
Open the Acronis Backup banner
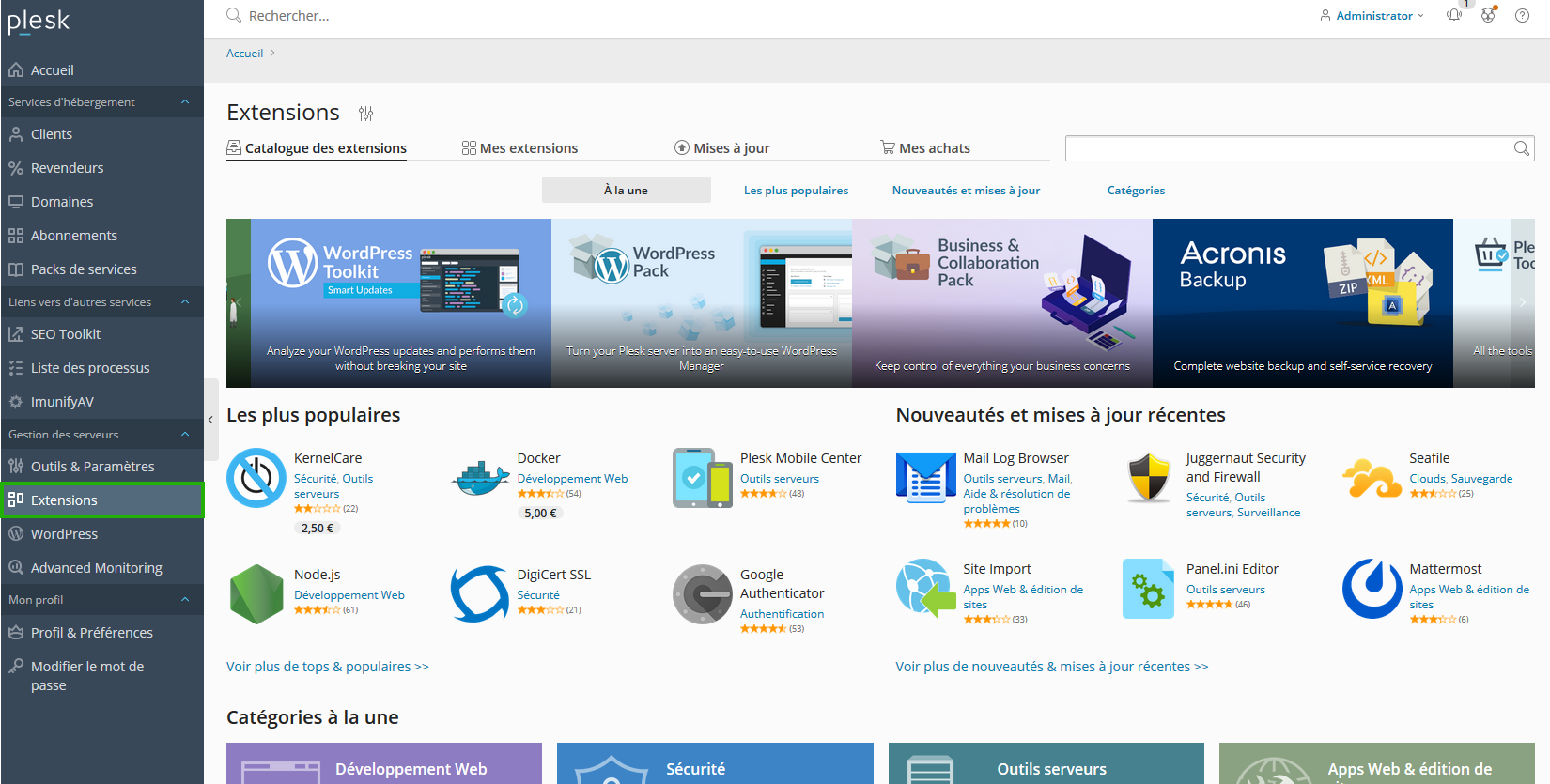coord(1303,303)
